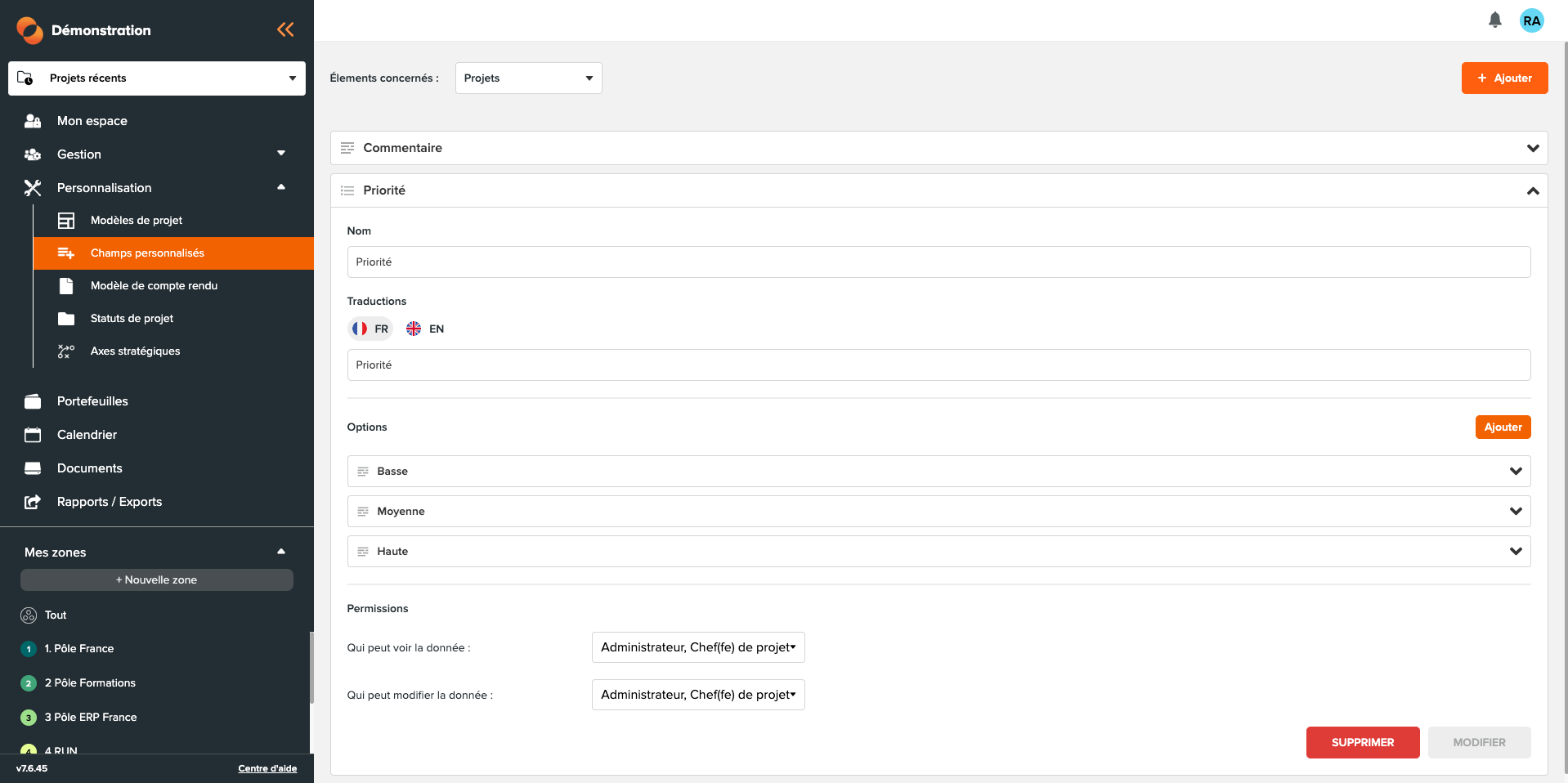Expand the Haute option chevron
Viewport: 1568px width, 783px height.
coord(1516,552)
